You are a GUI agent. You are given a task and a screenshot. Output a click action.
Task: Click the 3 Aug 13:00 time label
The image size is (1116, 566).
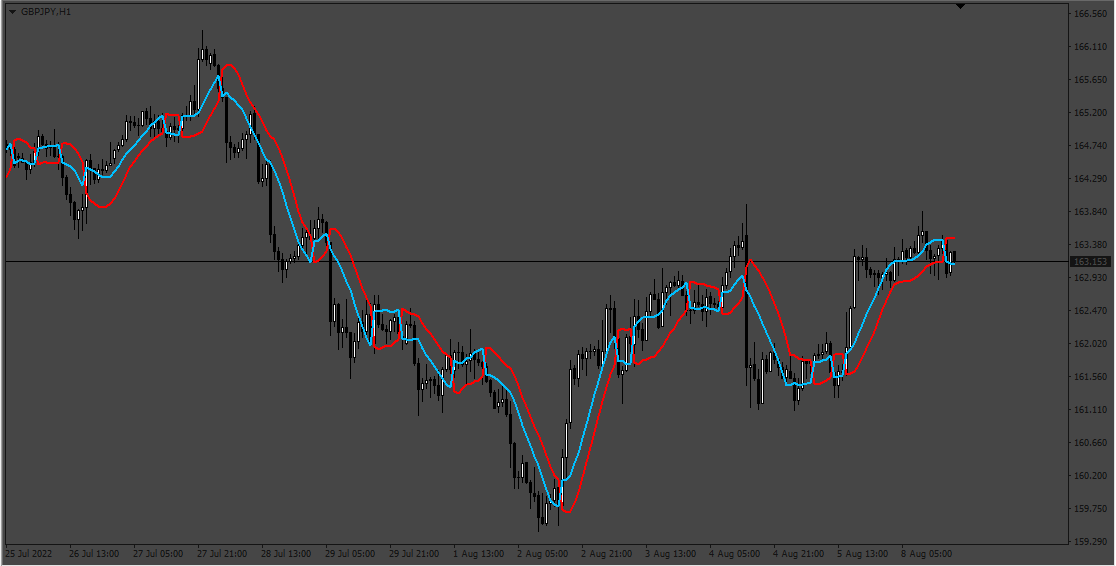[670, 554]
